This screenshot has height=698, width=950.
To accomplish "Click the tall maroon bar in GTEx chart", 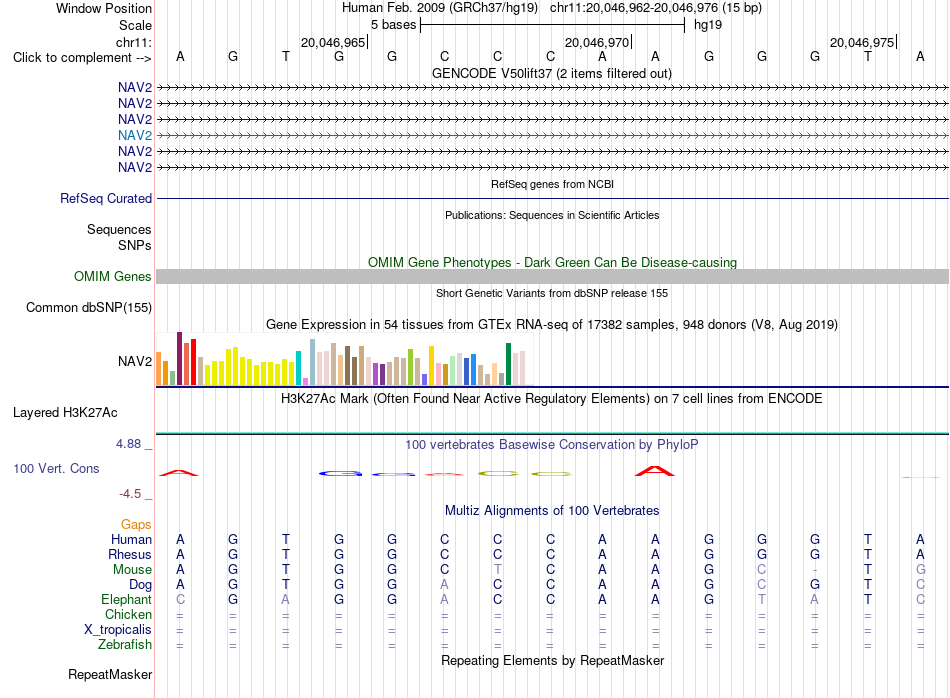I will 179,359.
